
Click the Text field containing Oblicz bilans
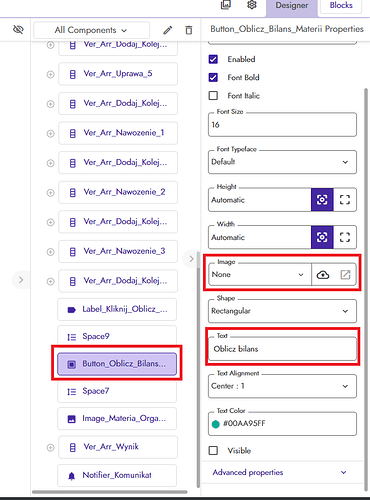pos(282,349)
